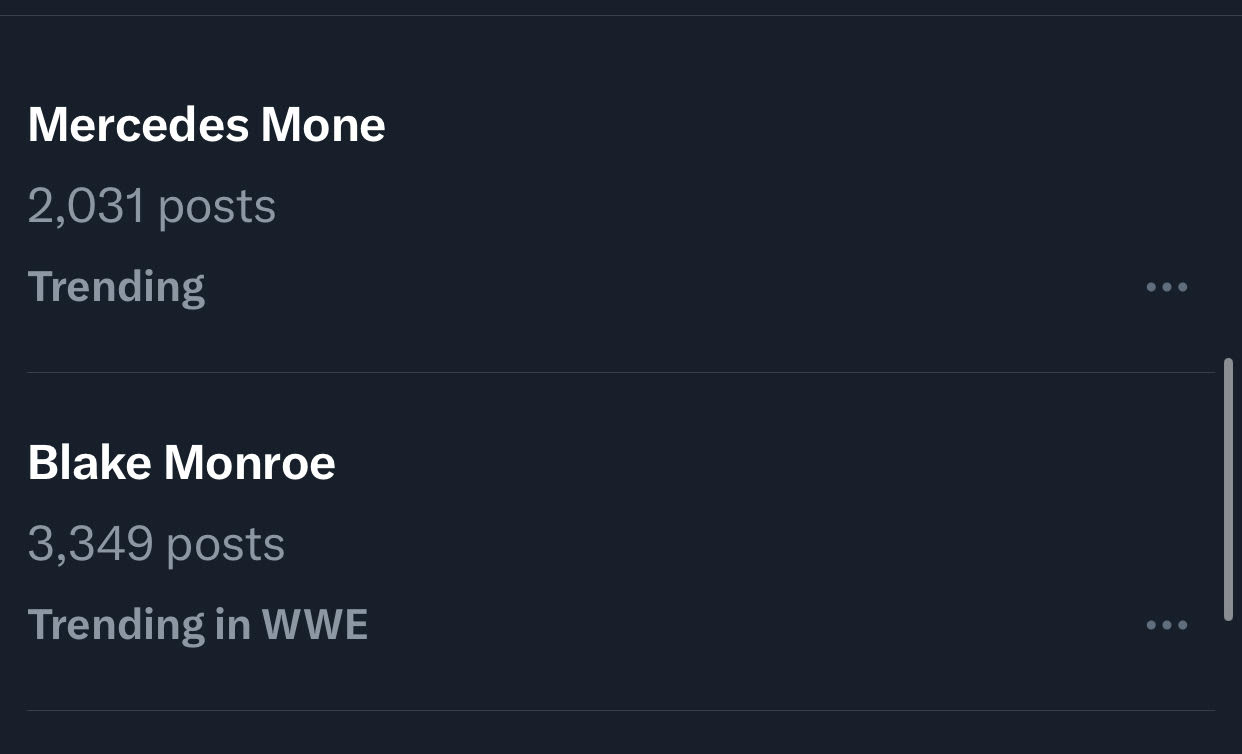Click the word Monroe in second trend

(249, 463)
